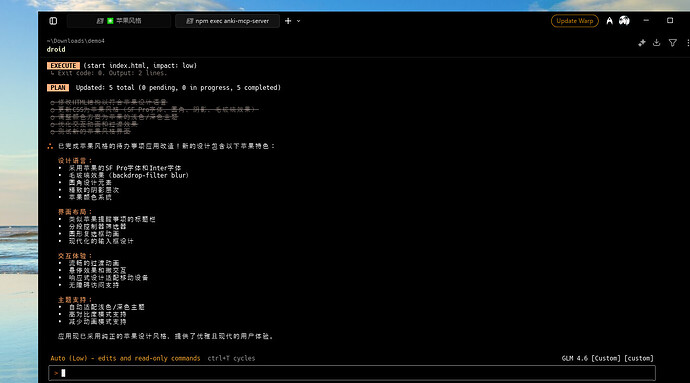
Task: Maximize the Warp window
Action: (670, 20)
